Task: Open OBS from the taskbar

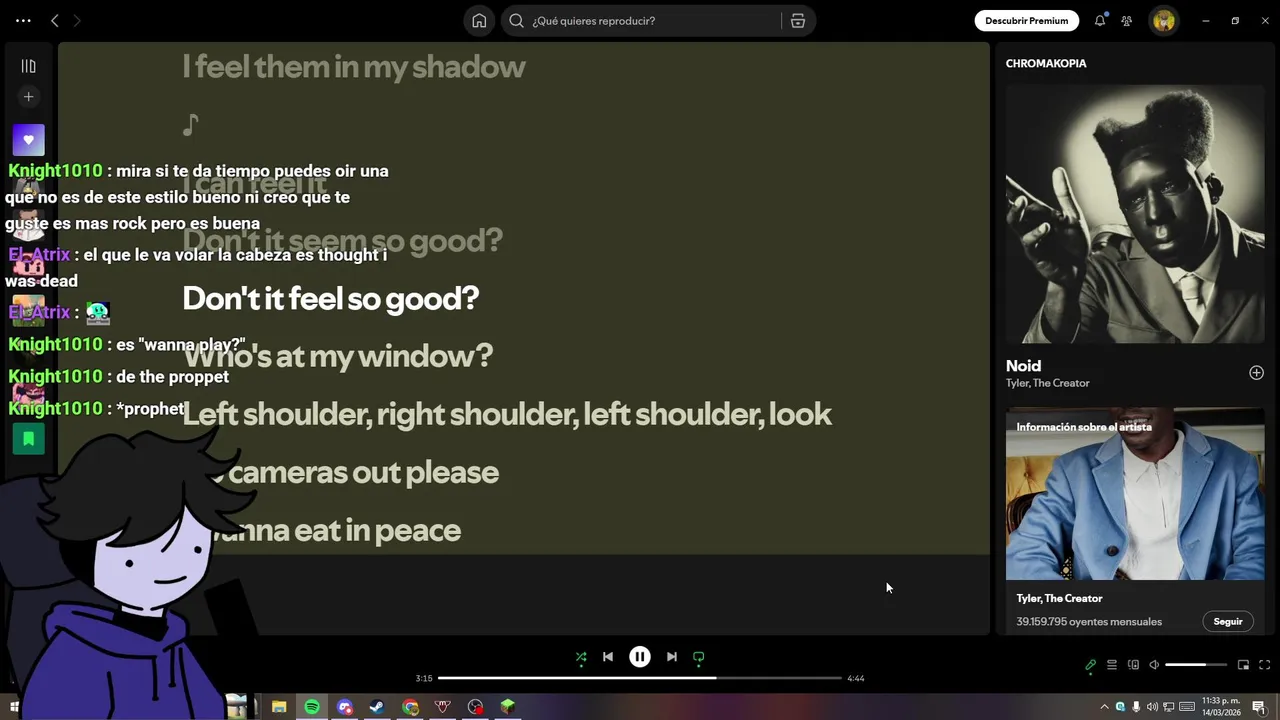Action: coord(475,707)
